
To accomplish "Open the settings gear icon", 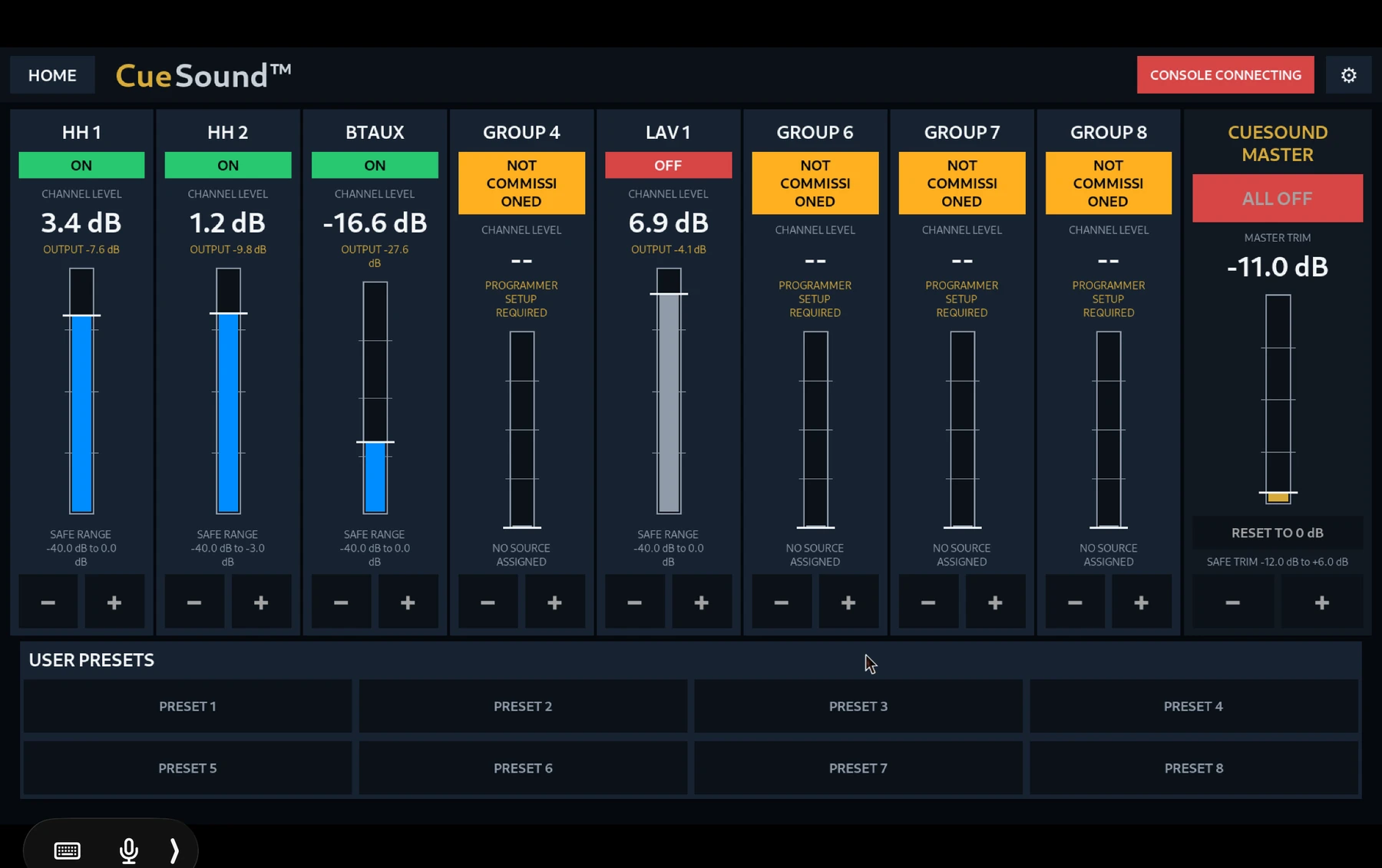I will 1348,75.
